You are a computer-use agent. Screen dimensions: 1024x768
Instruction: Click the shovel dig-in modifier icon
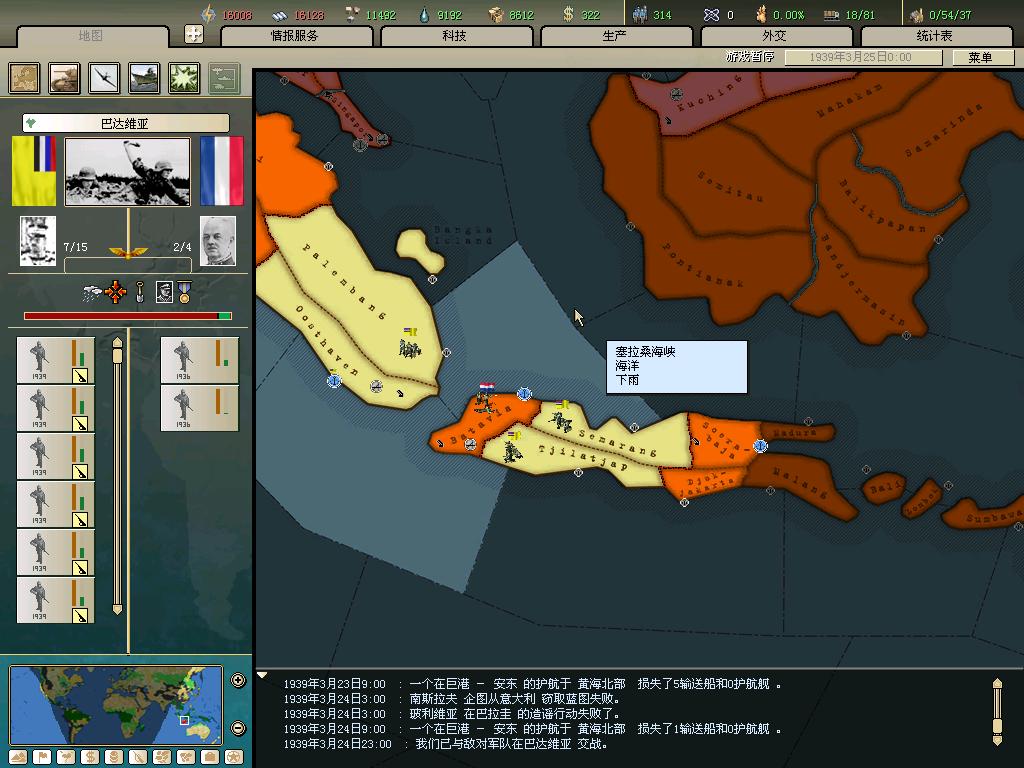click(139, 292)
